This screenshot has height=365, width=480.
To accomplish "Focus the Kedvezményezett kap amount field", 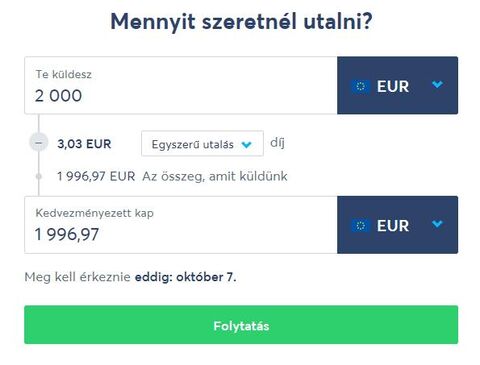I will point(181,225).
